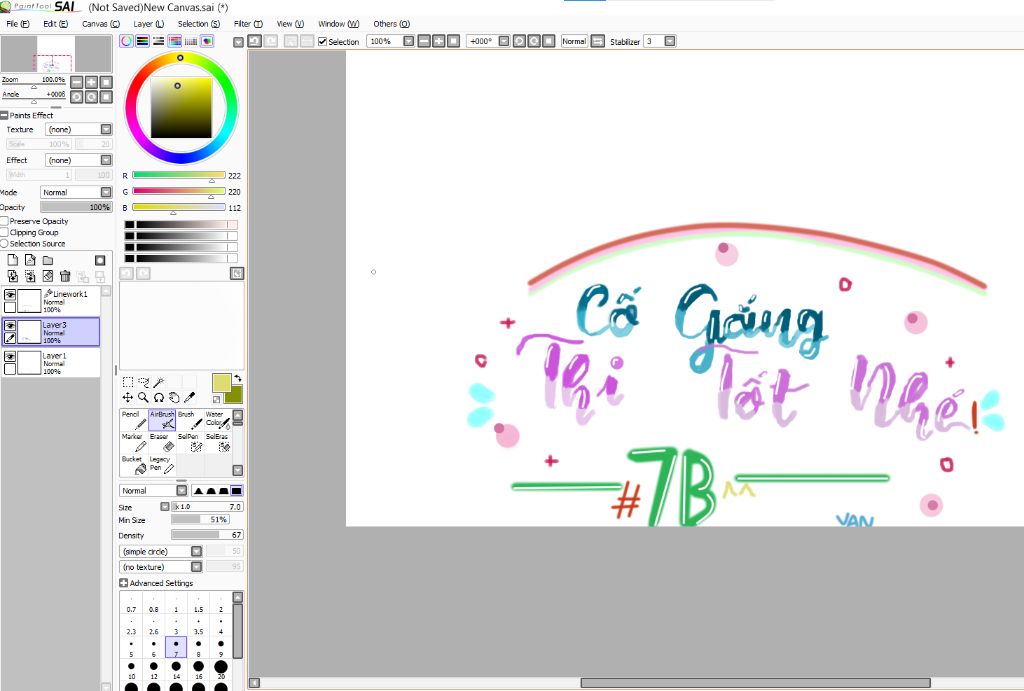Viewport: 1024px width, 691px height.
Task: Open the Canvas menu
Action: click(101, 24)
